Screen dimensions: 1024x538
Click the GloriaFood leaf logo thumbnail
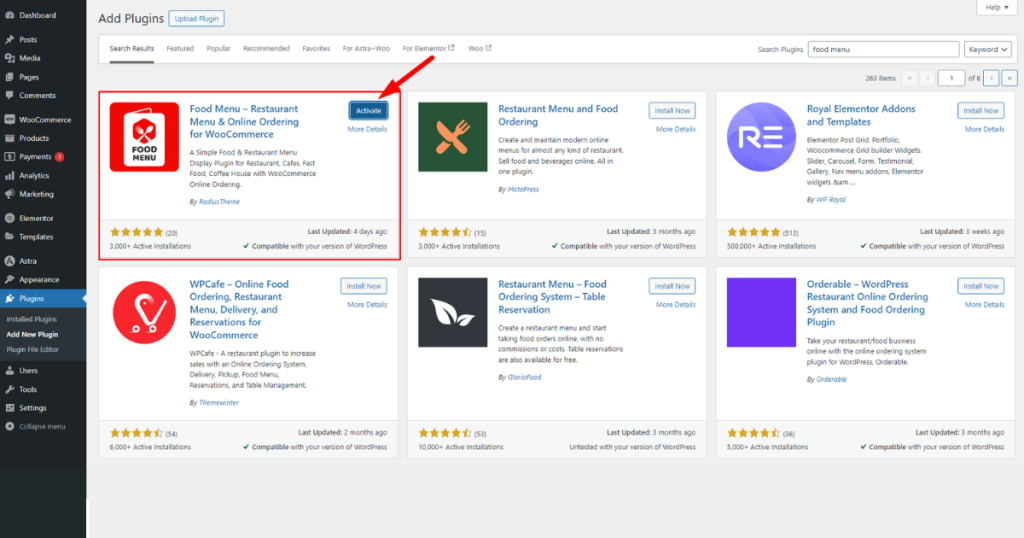coord(453,312)
